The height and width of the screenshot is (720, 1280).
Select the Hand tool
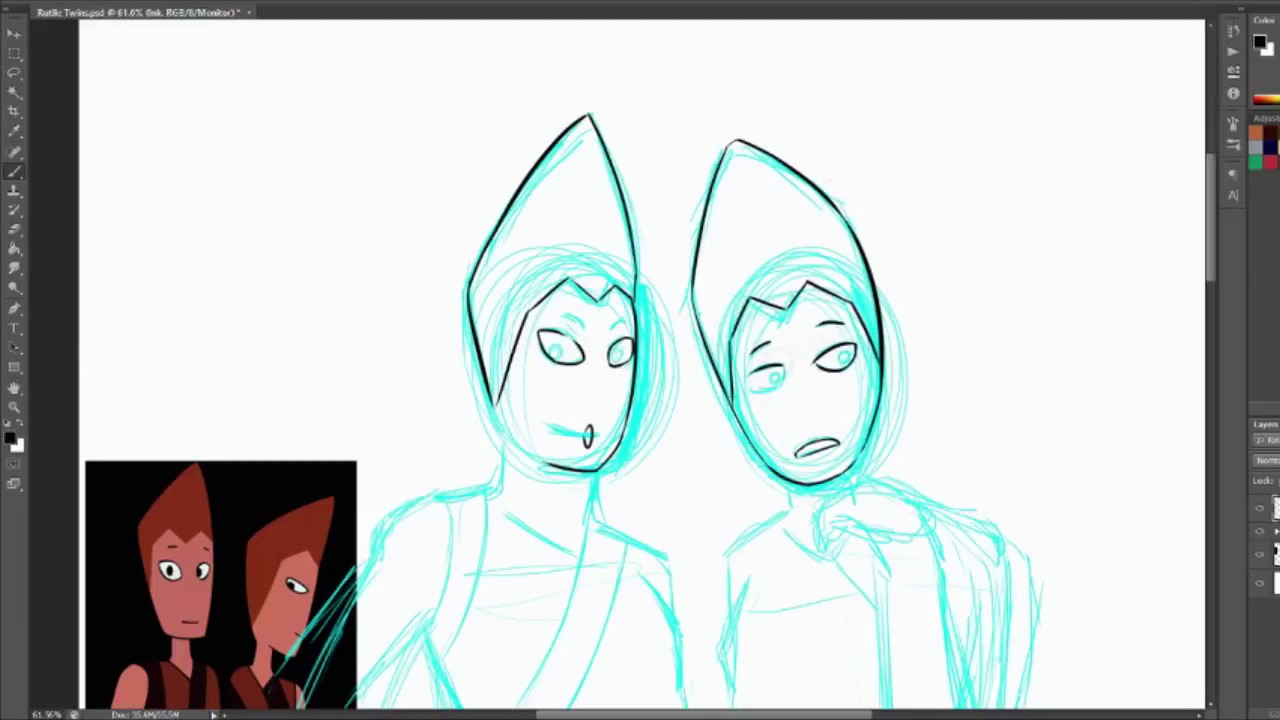pos(14,390)
